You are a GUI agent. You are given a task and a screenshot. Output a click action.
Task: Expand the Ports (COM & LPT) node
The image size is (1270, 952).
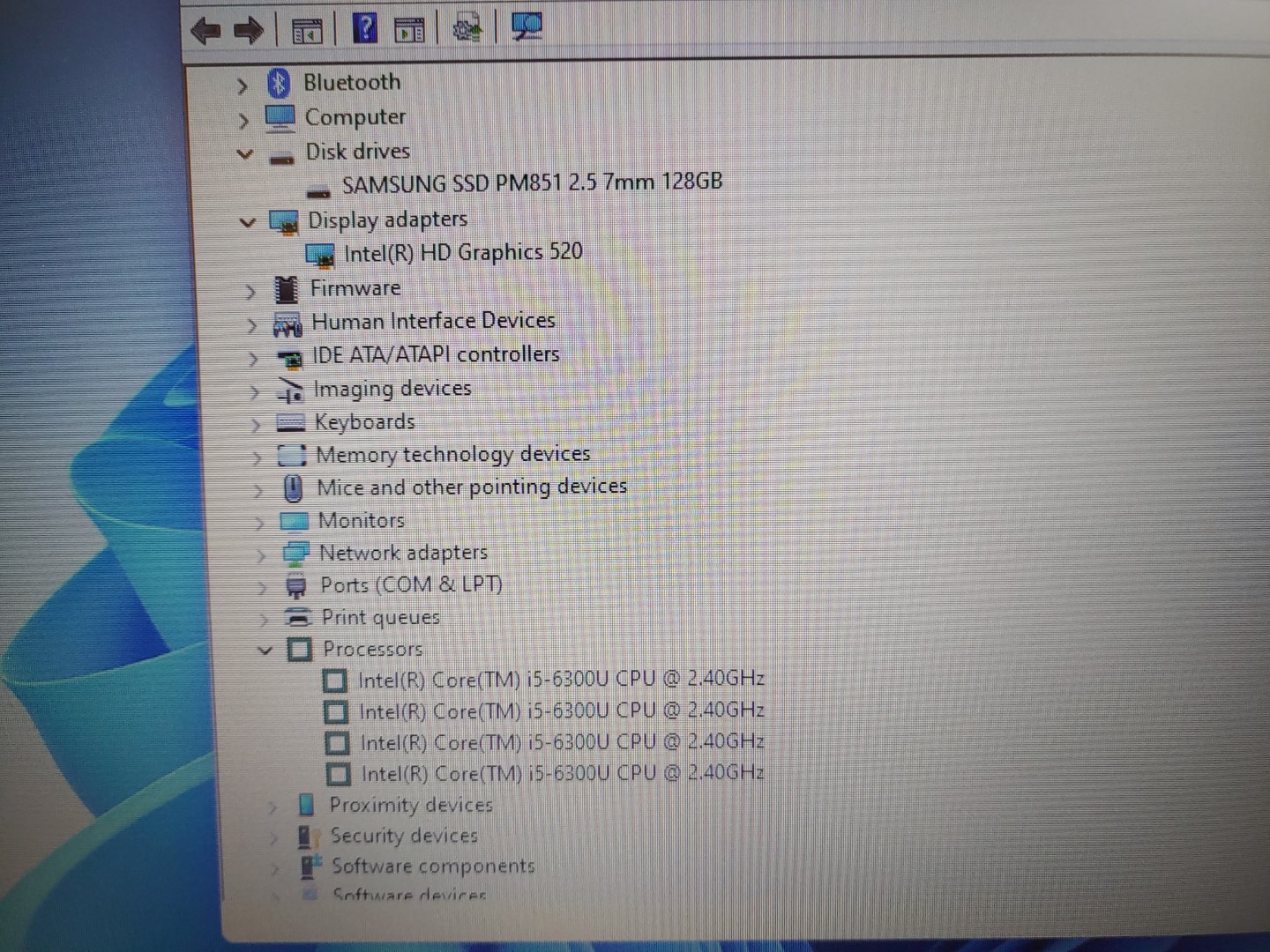point(262,587)
